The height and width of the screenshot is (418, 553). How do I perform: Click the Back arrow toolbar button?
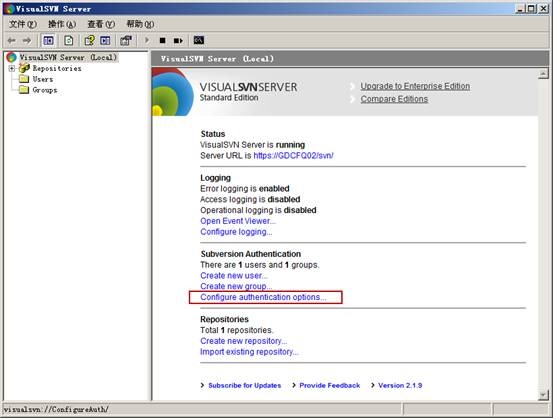12,41
